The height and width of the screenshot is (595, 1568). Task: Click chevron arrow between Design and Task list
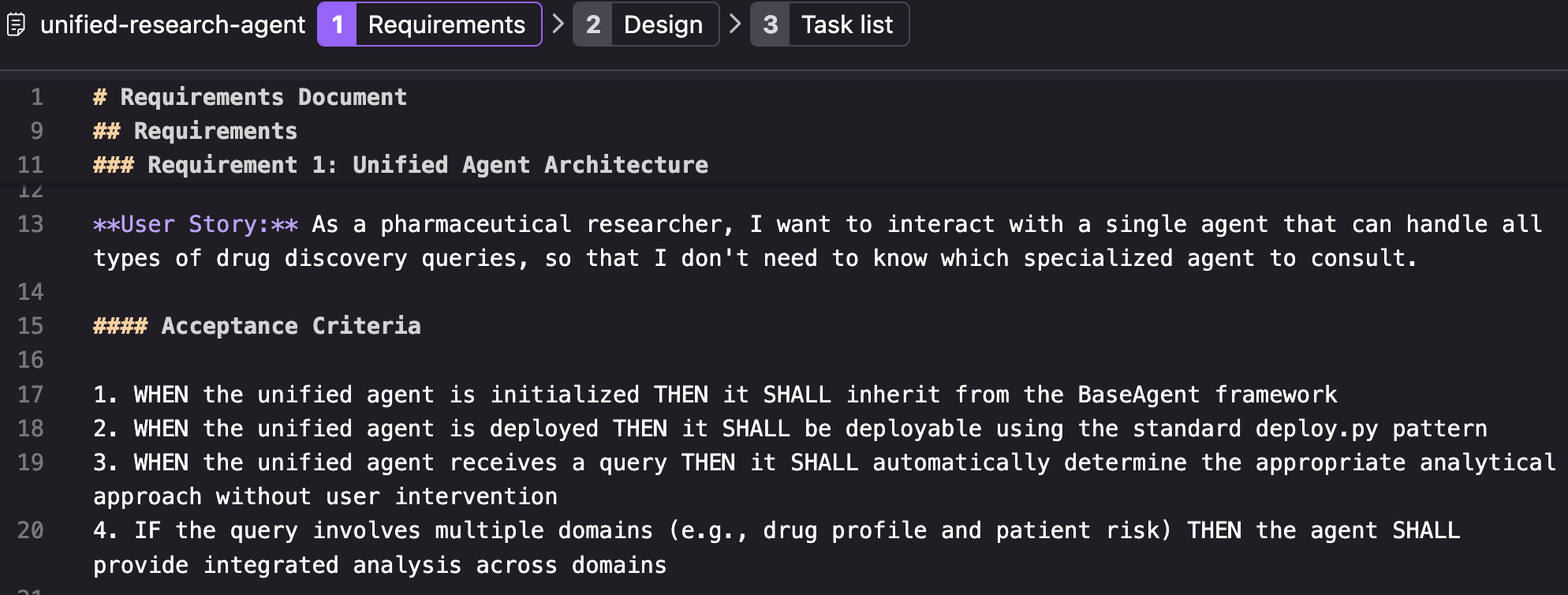tap(735, 24)
